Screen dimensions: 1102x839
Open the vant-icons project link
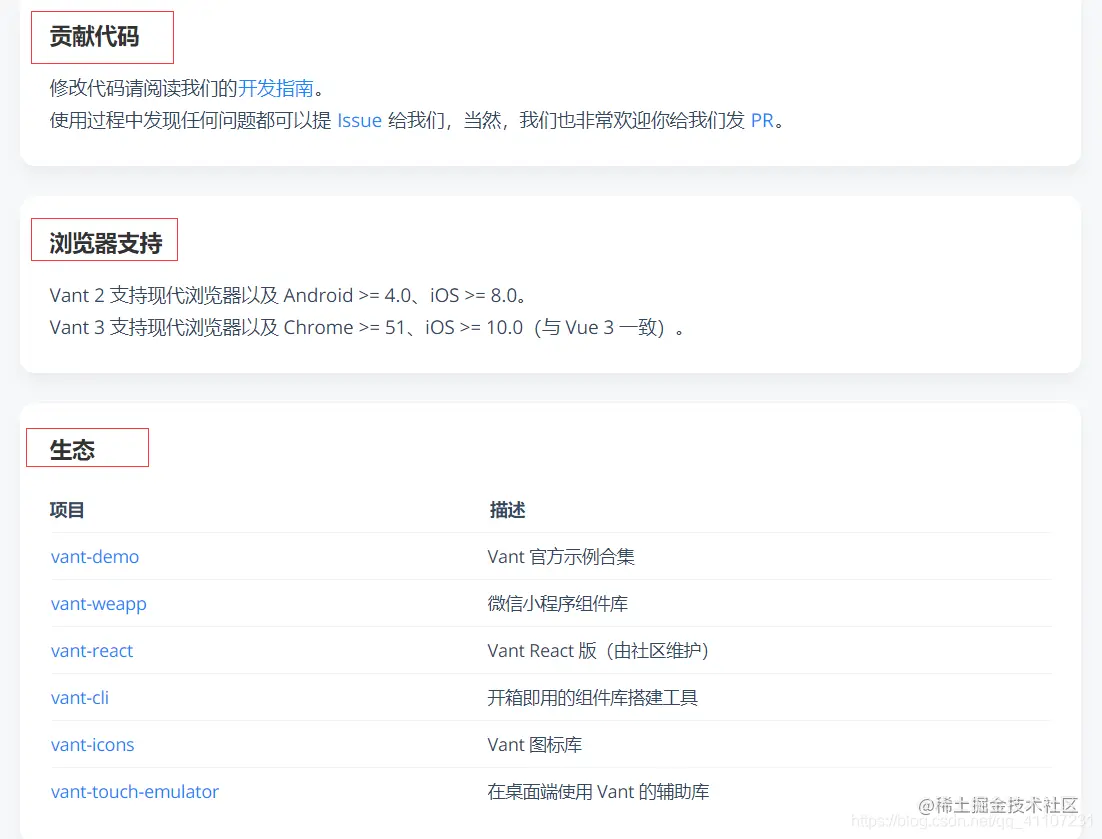click(x=92, y=745)
